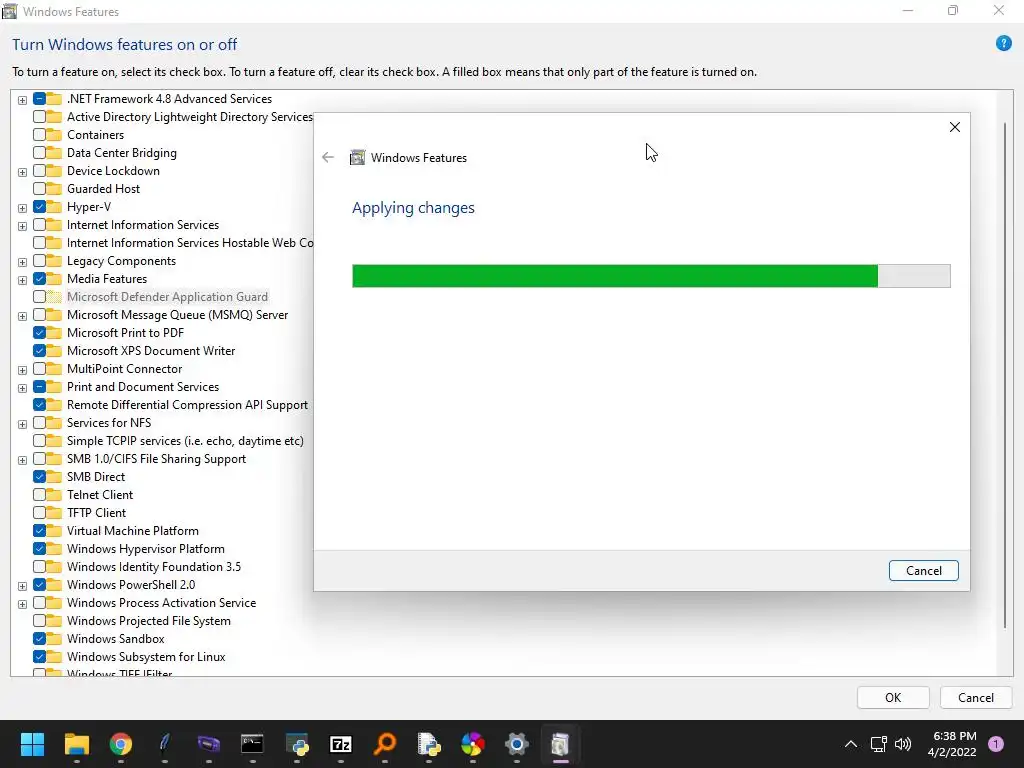Expand the .NET Framework 4.8 Advanced Services node

coord(22,100)
